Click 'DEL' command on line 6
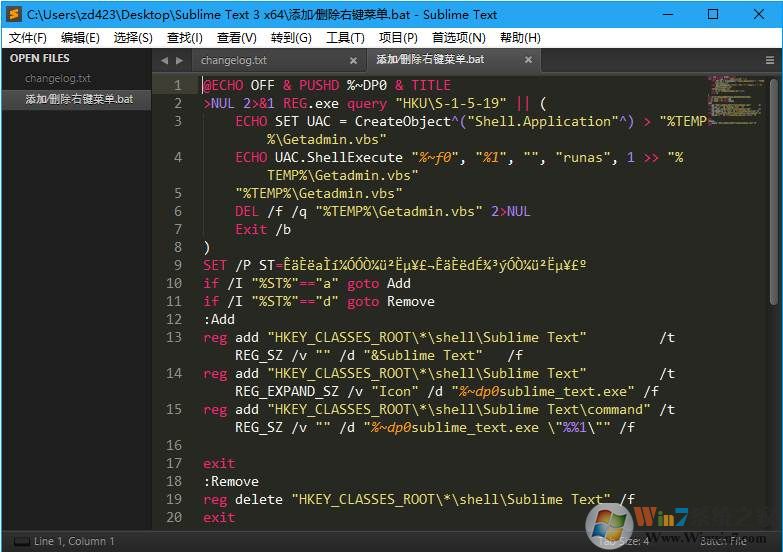This screenshot has height=552, width=783. point(247,211)
